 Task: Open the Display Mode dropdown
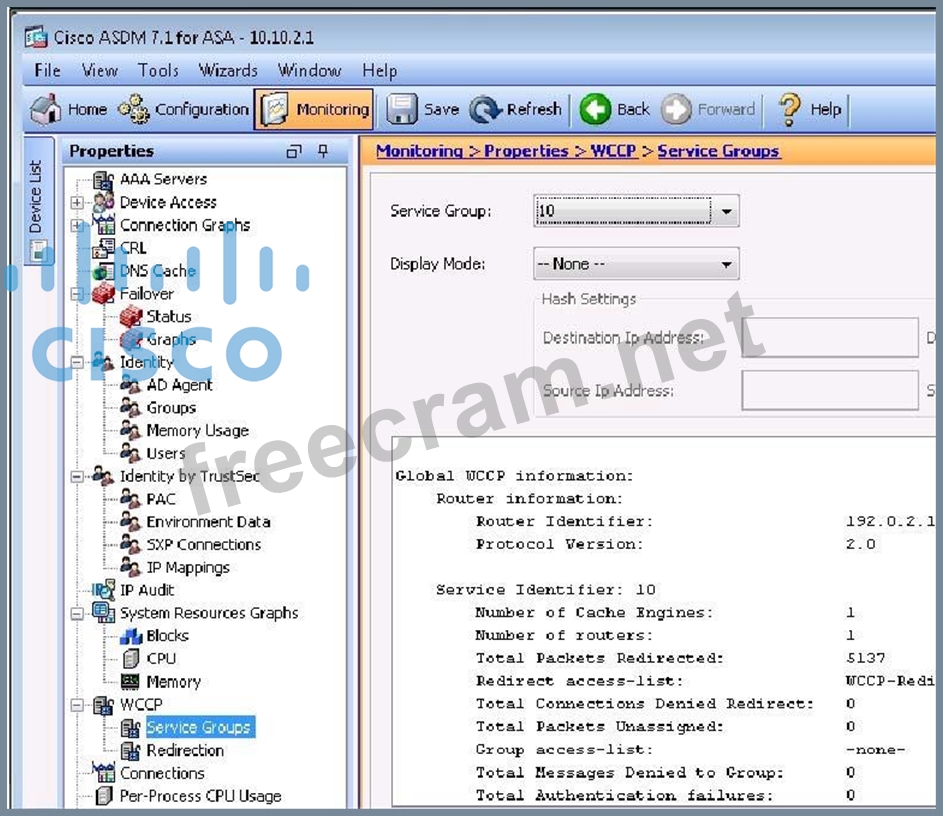pyautogui.click(x=726, y=265)
